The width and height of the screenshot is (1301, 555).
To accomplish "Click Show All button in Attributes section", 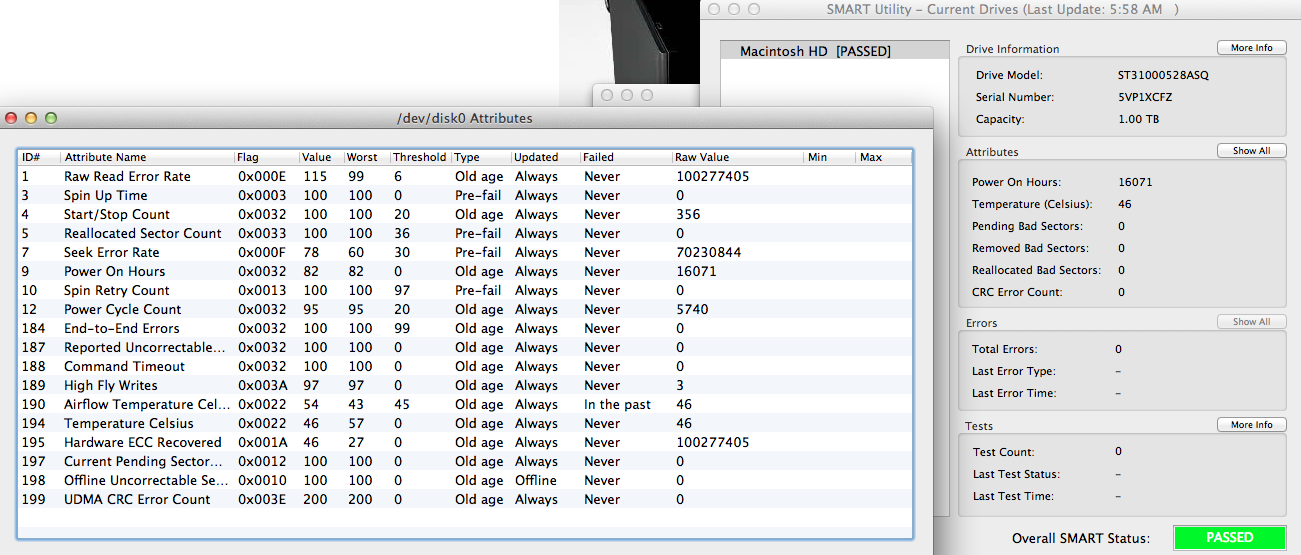I will point(1251,151).
